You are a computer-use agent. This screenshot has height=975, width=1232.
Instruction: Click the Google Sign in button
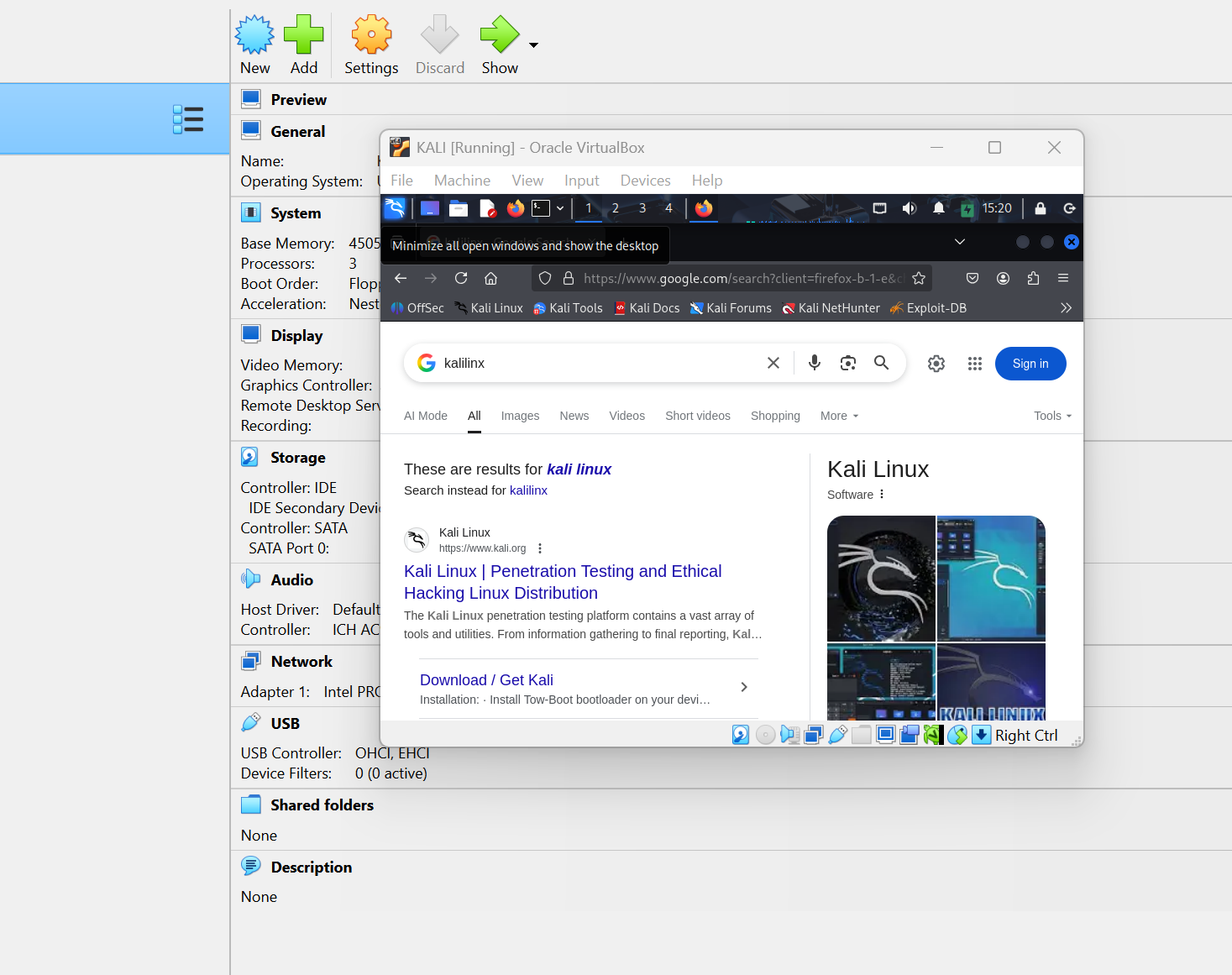coord(1030,364)
